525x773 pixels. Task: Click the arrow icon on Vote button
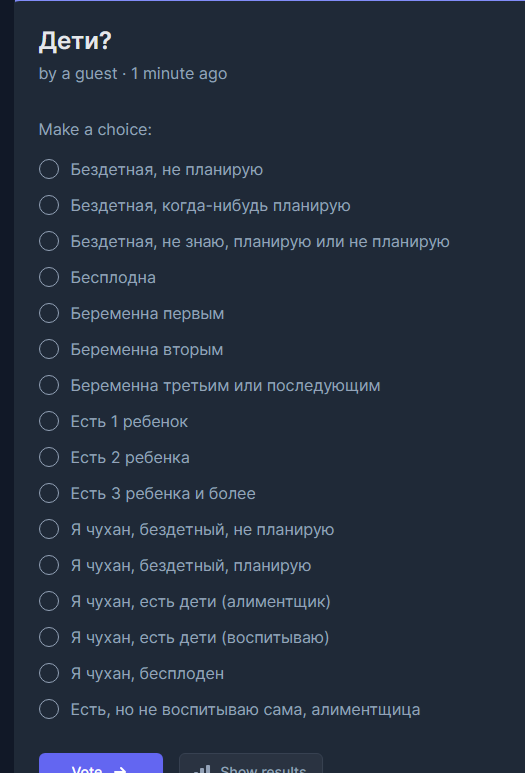coord(120,770)
